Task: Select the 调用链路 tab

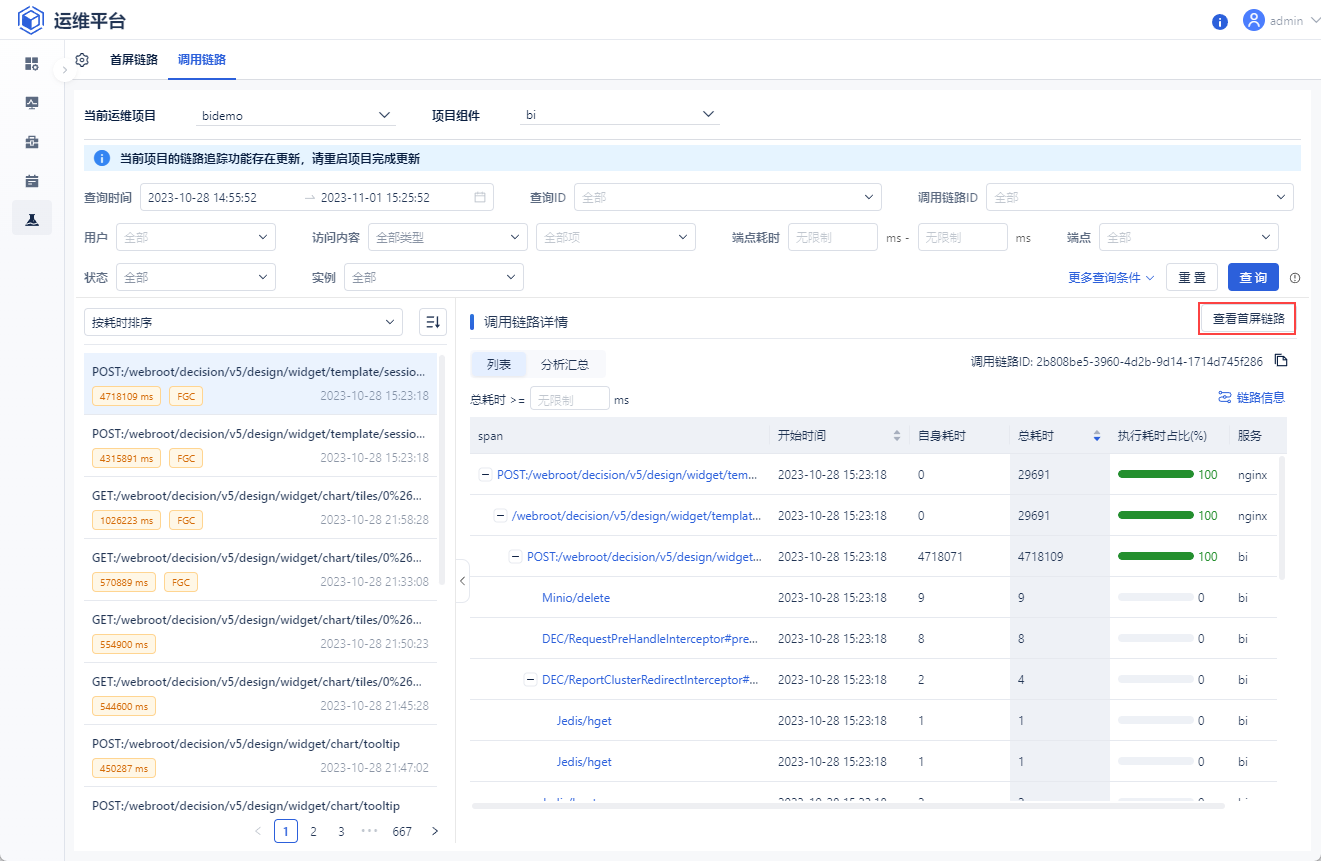Action: click(202, 60)
